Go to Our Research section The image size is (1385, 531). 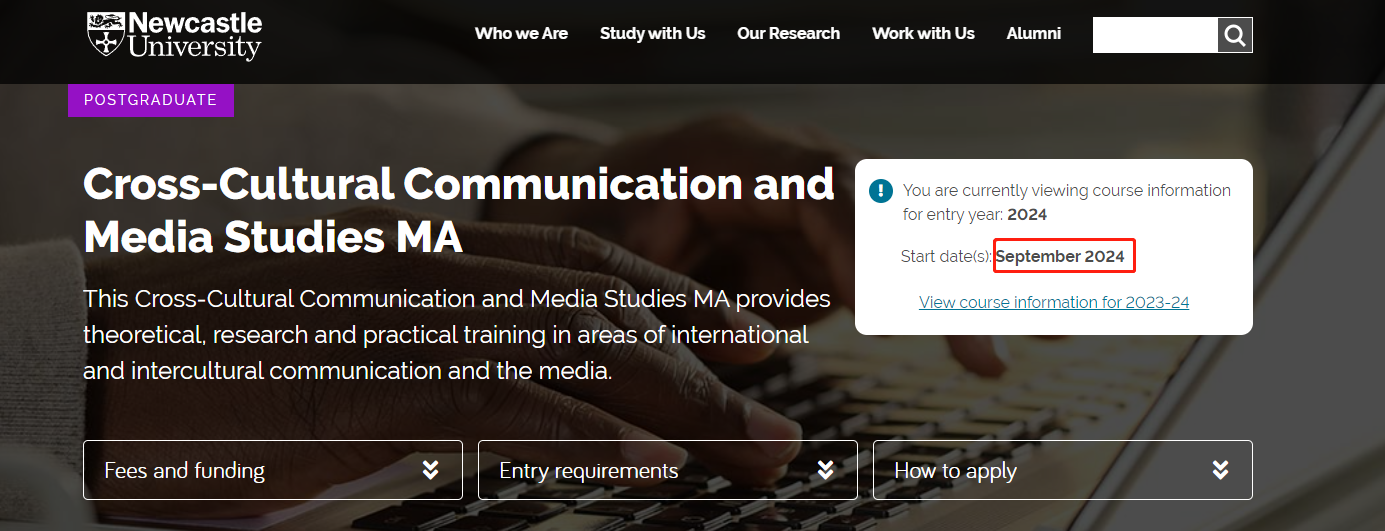click(788, 34)
